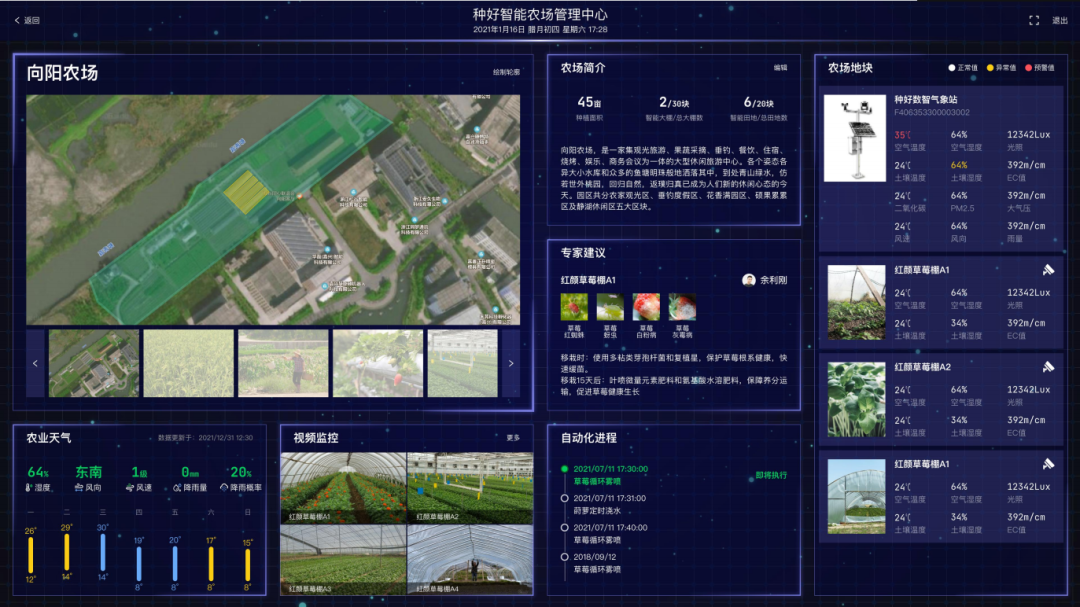The image size is (1080, 607).
Task: Click the red 35℃ air temperature value
Action: click(902, 135)
